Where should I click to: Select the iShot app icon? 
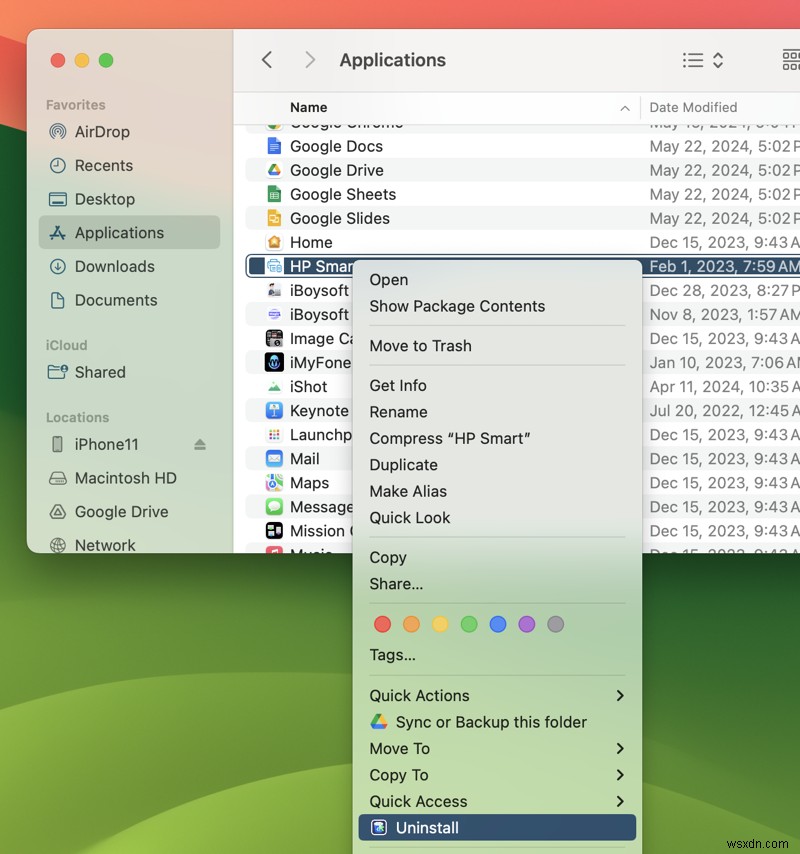274,387
